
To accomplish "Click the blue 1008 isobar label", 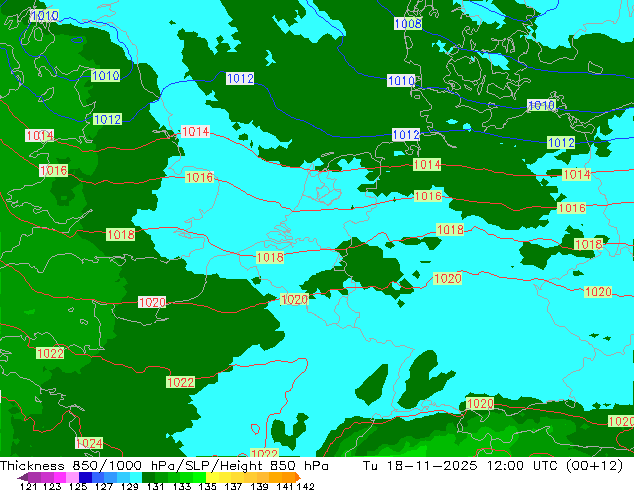I will (x=408, y=23).
